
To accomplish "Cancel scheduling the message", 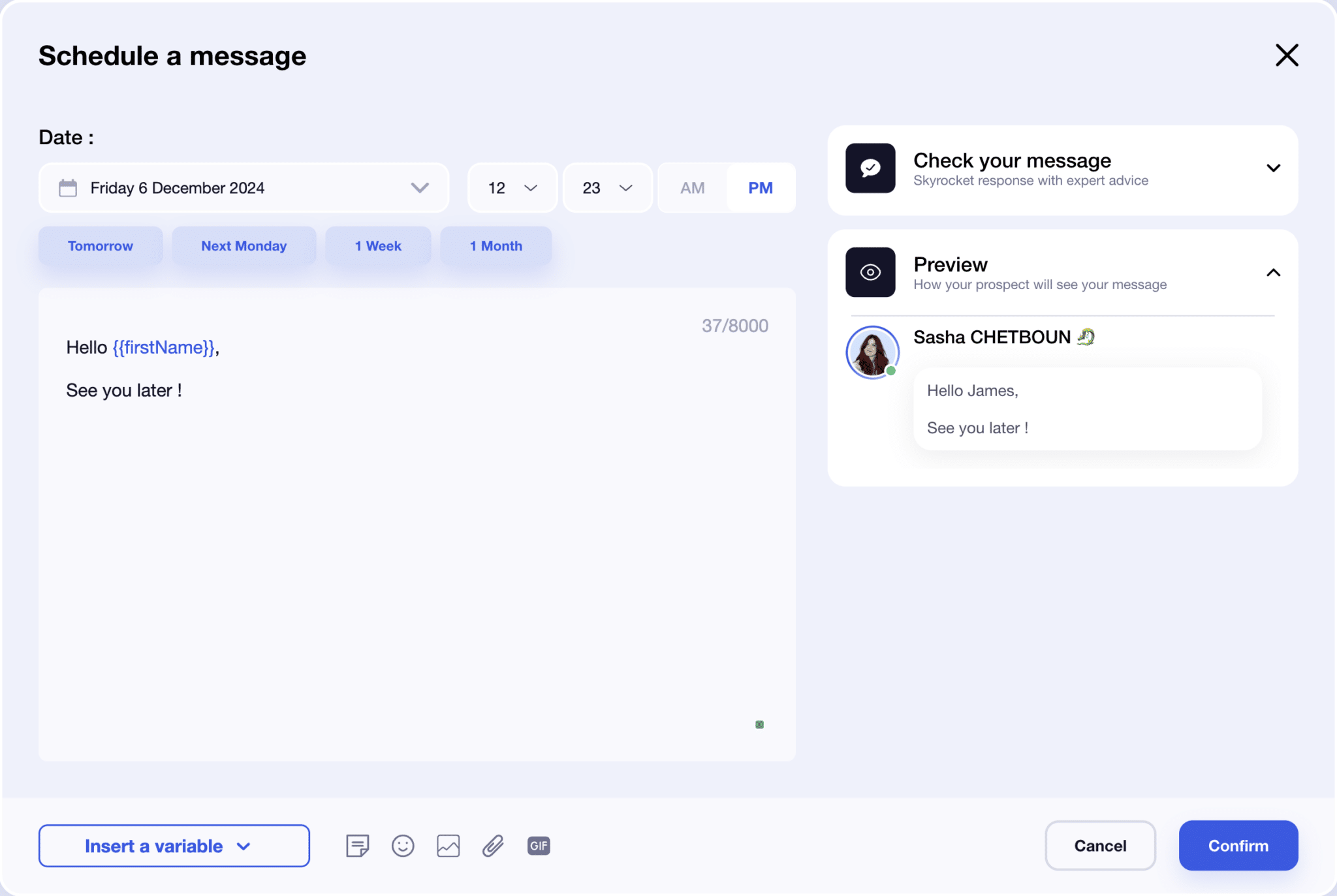I will click(x=1099, y=846).
